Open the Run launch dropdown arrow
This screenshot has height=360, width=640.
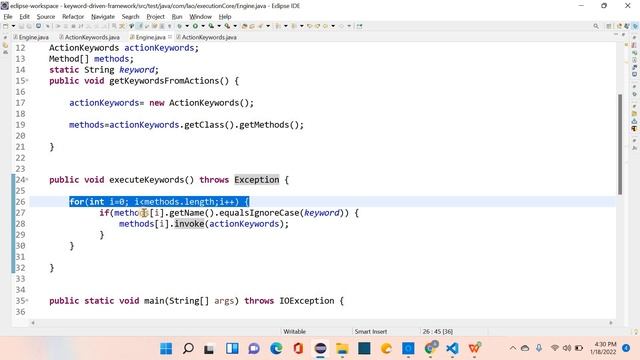(x=203, y=26)
